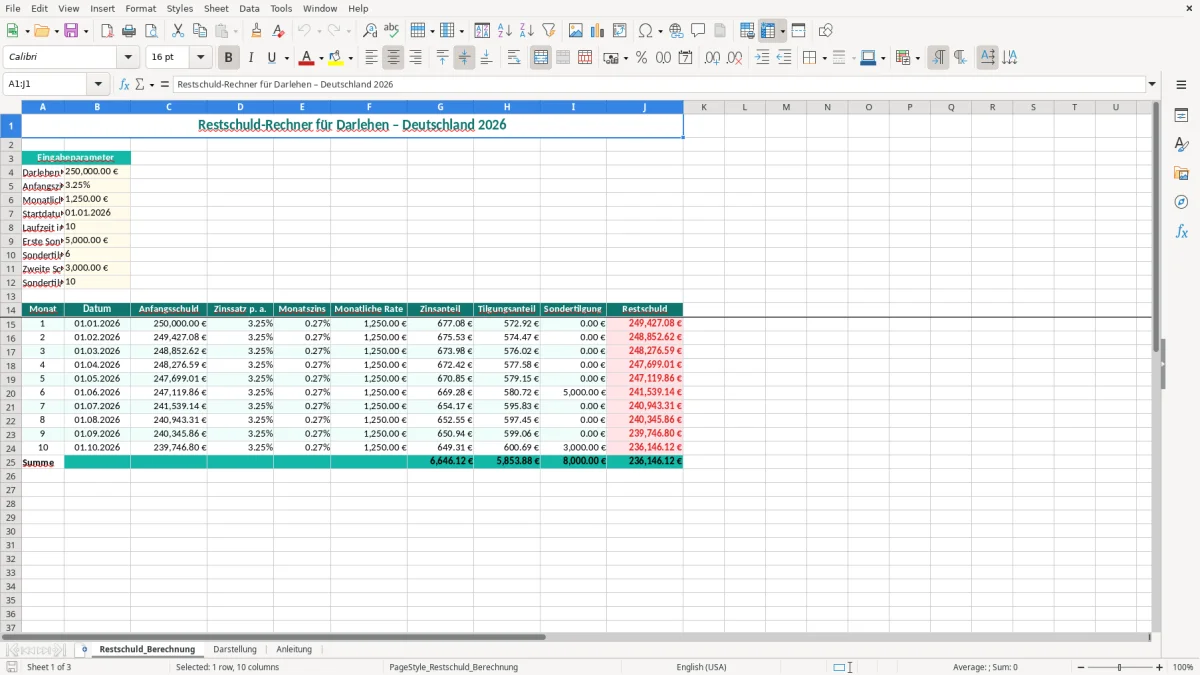Image resolution: width=1200 pixels, height=675 pixels.
Task: Click the Print icon
Action: pyautogui.click(x=129, y=31)
